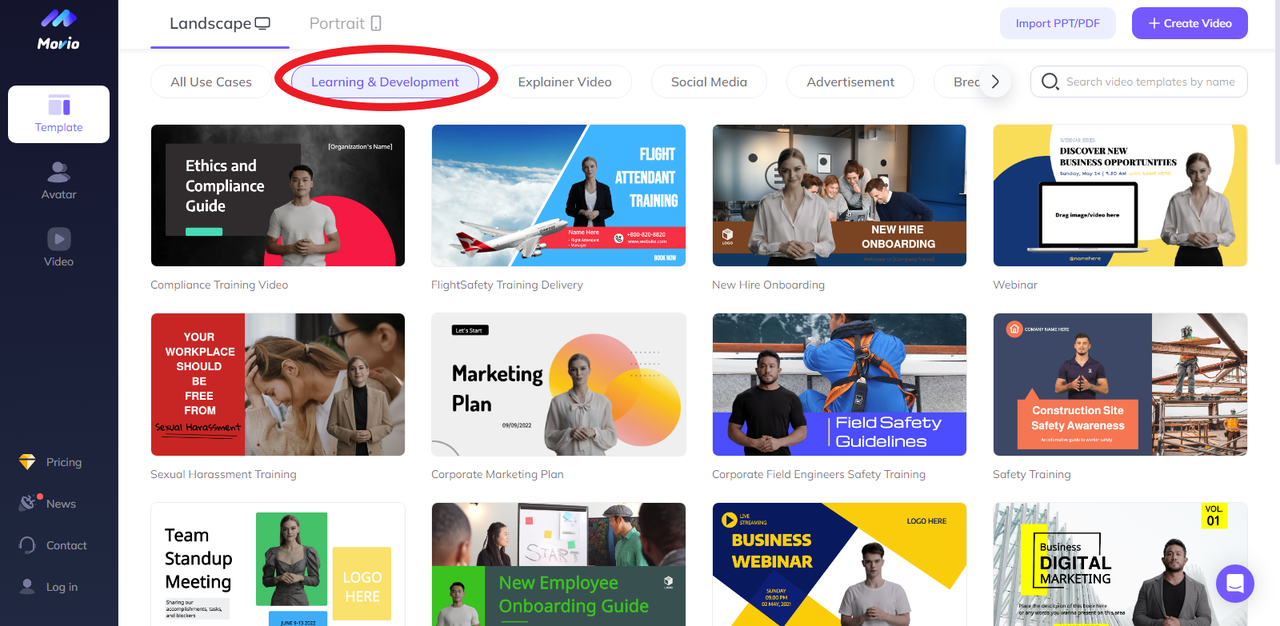The width and height of the screenshot is (1280, 626).
Task: Click the FlightSafety Training Delivery caption
Action: tap(507, 285)
